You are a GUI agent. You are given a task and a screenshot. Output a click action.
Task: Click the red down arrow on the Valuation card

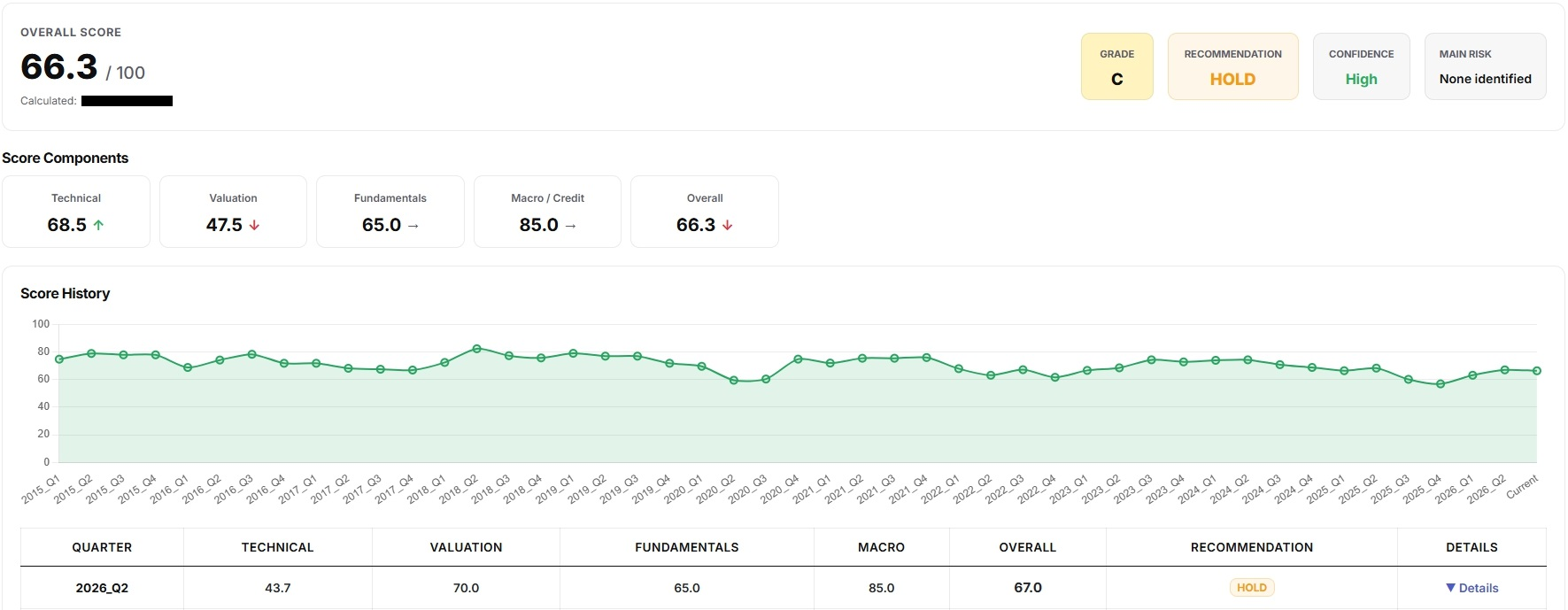coord(254,225)
